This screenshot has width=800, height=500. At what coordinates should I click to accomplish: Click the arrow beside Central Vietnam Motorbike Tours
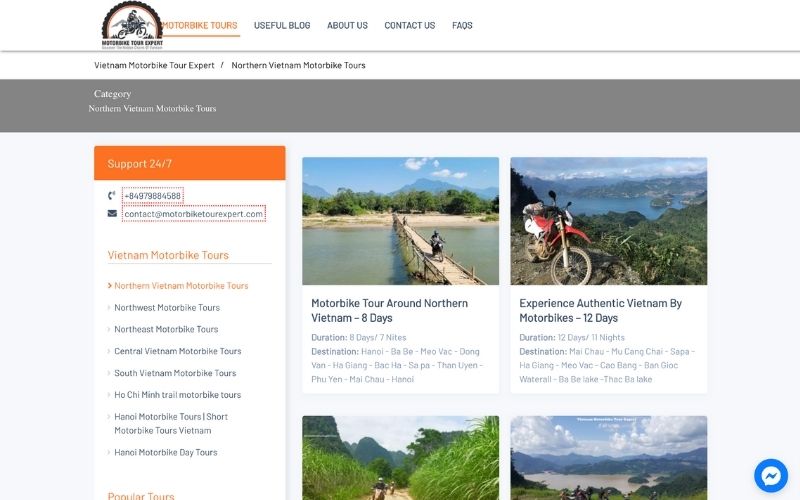coord(109,351)
